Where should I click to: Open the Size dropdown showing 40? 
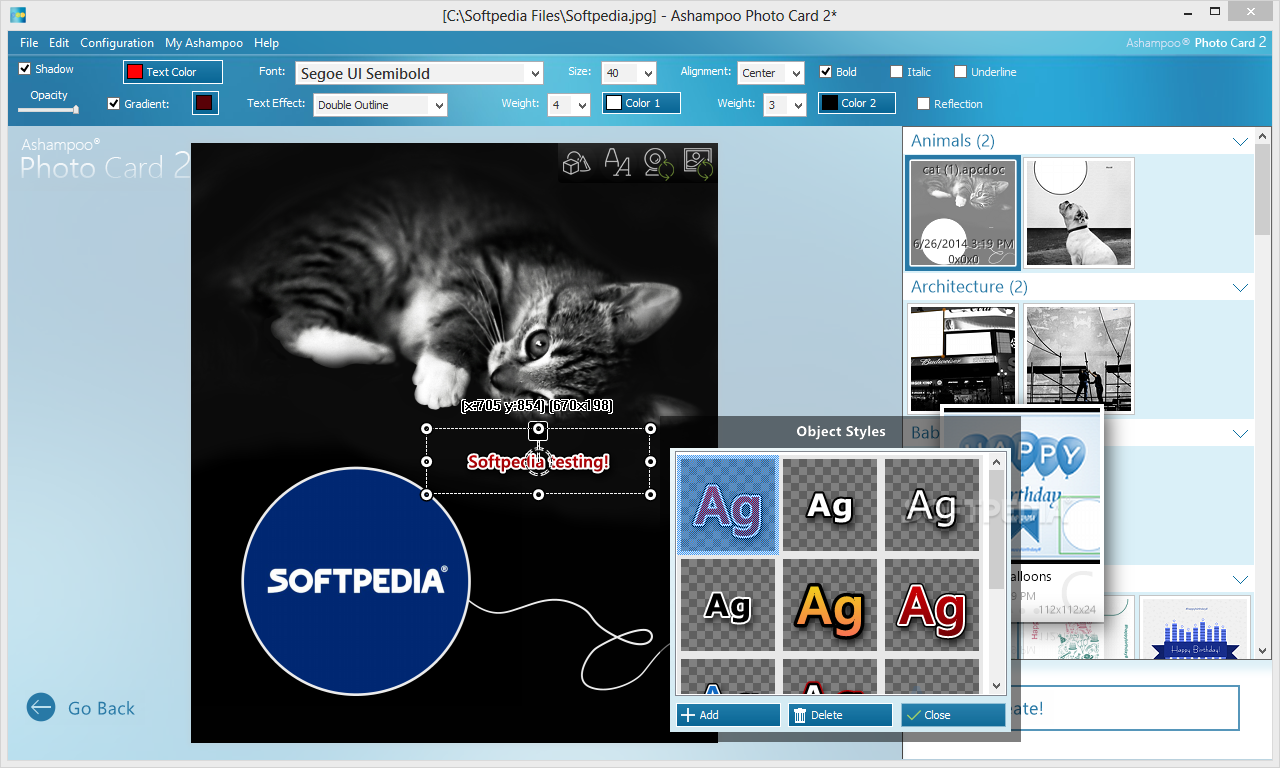[x=629, y=73]
